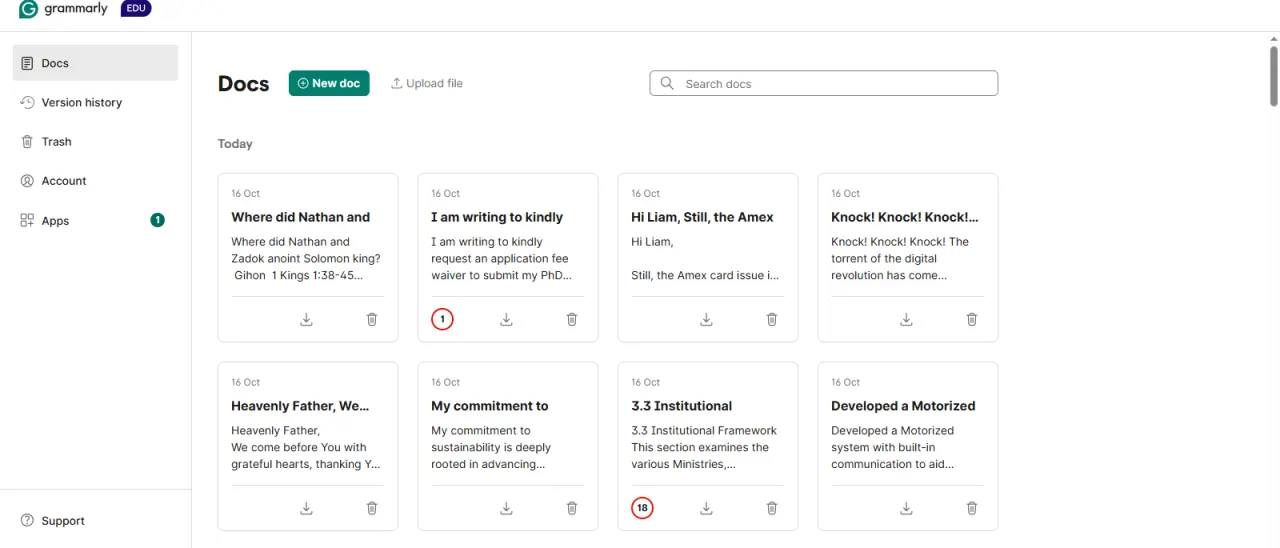This screenshot has width=1280, height=548.
Task: Open 'Knock! Knock! Knock!...' document title
Action: pos(905,217)
